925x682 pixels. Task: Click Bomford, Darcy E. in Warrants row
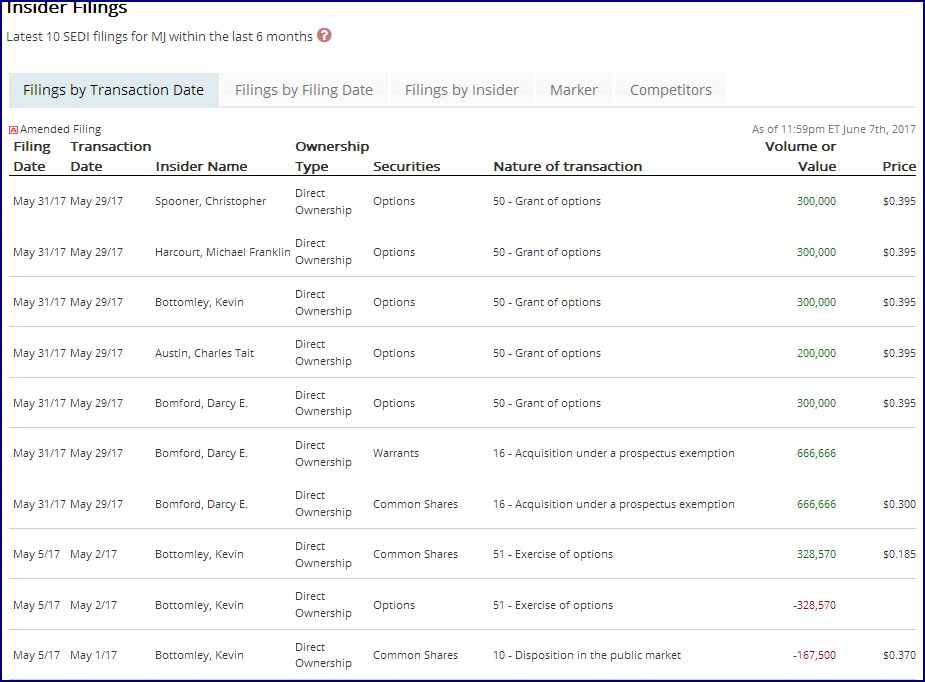pyautogui.click(x=201, y=453)
